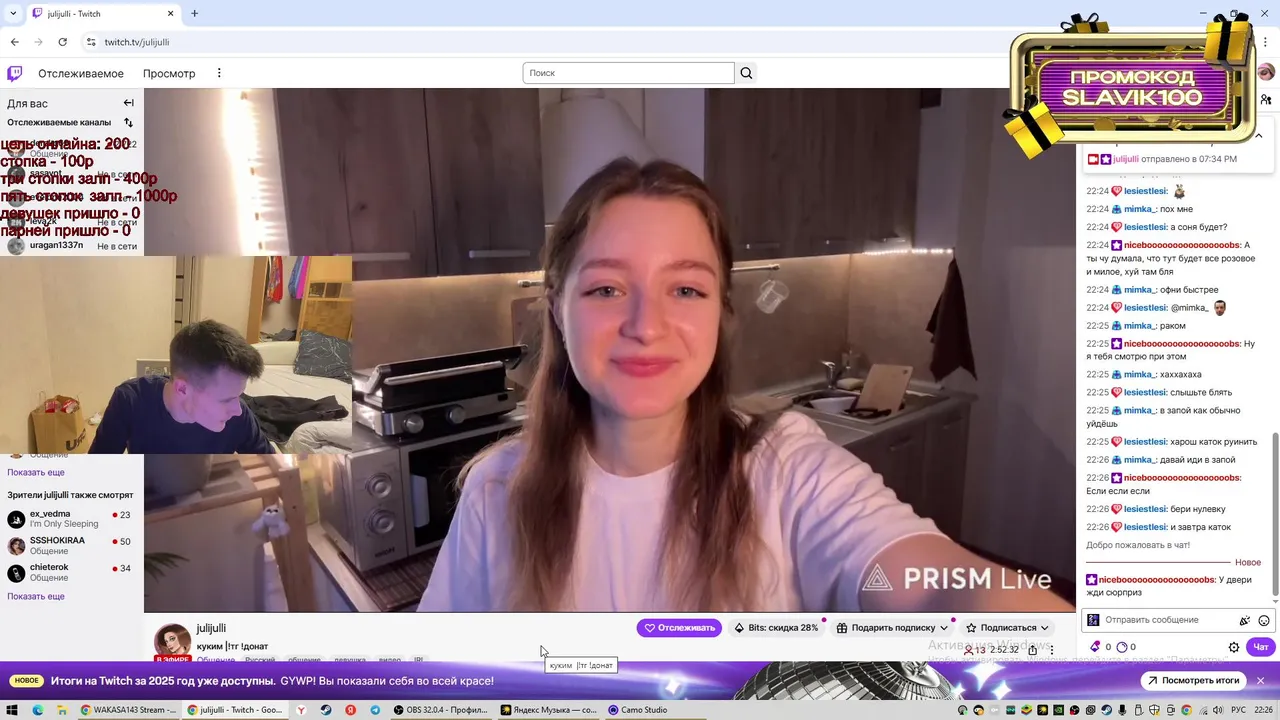The height and width of the screenshot is (720, 1280).
Task: Click Отслеживать to follow julijulli
Action: pos(679,628)
